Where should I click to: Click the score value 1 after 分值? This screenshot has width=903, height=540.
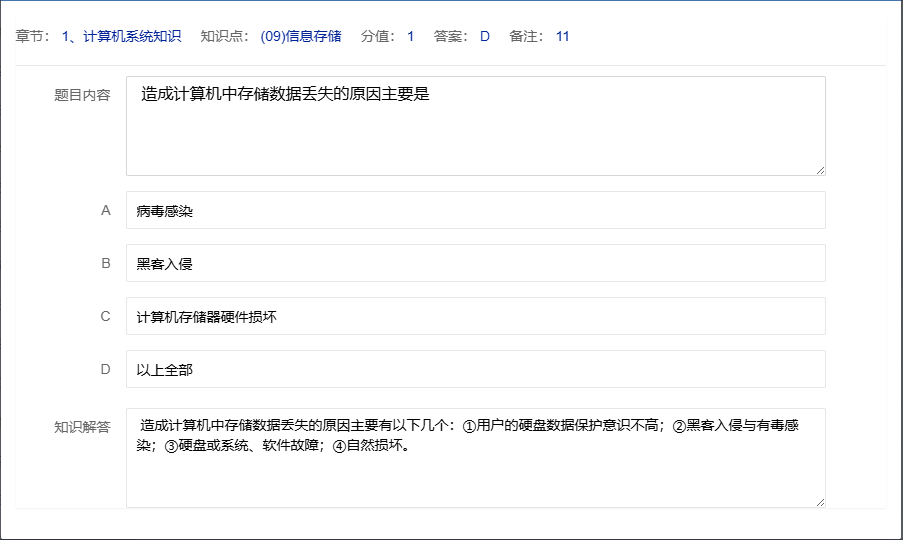[410, 37]
